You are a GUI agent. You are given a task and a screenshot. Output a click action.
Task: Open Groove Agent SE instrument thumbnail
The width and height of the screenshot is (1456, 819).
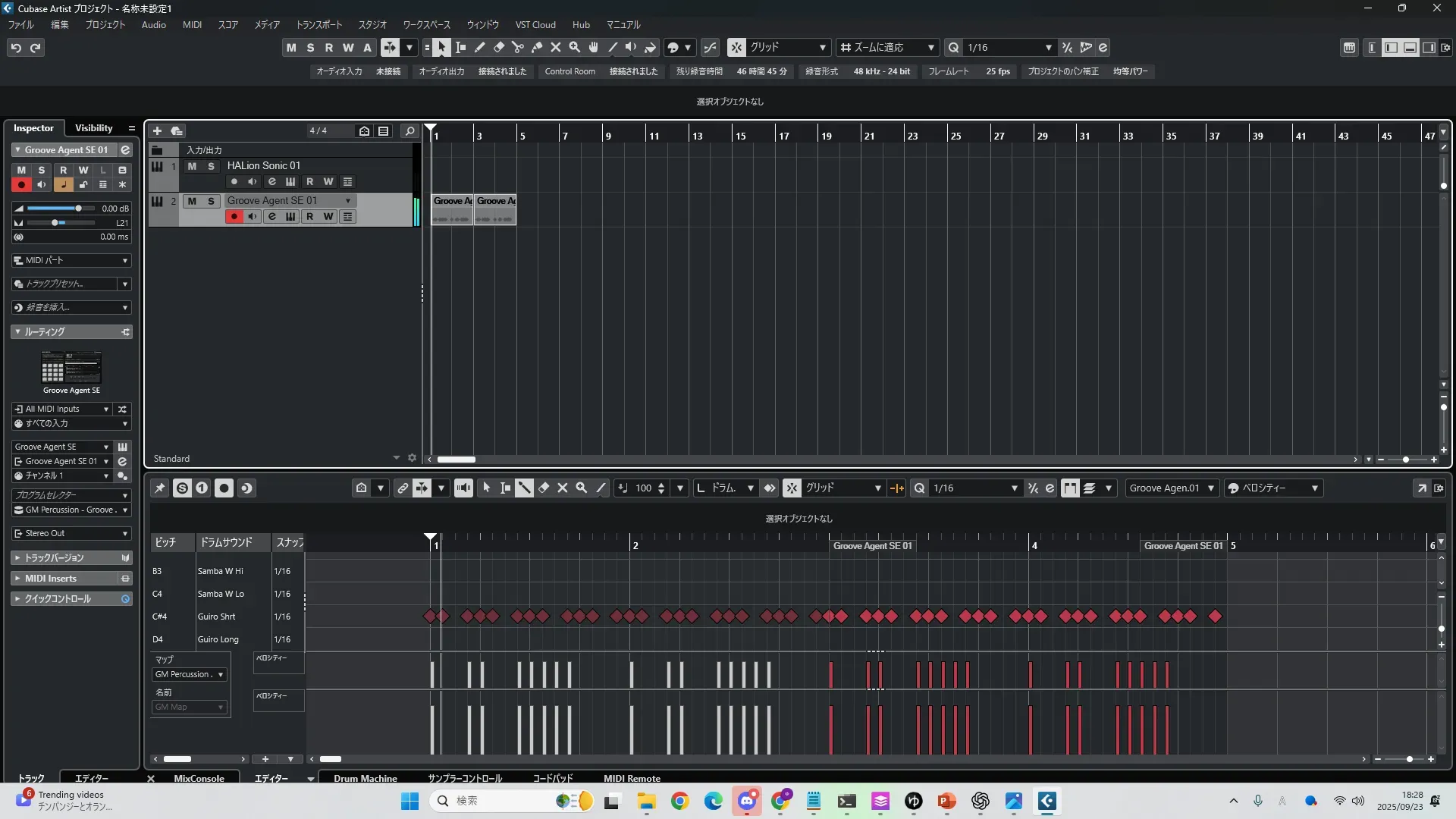pyautogui.click(x=71, y=369)
